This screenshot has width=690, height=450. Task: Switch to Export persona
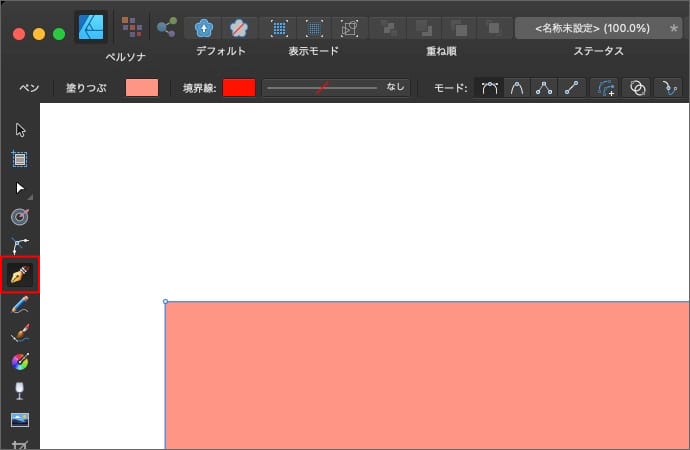166,26
